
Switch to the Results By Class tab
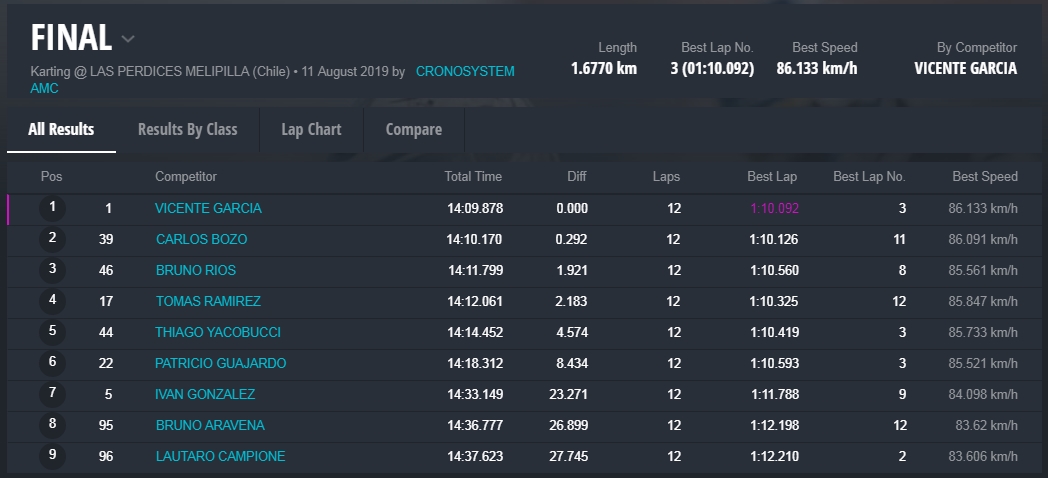point(187,129)
